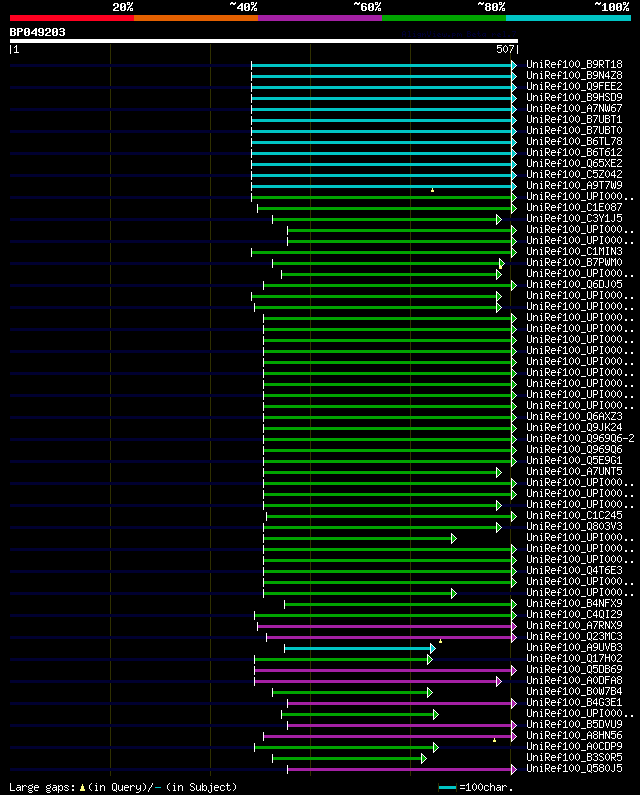Click the white query sequence bar

(x=264, y=41)
